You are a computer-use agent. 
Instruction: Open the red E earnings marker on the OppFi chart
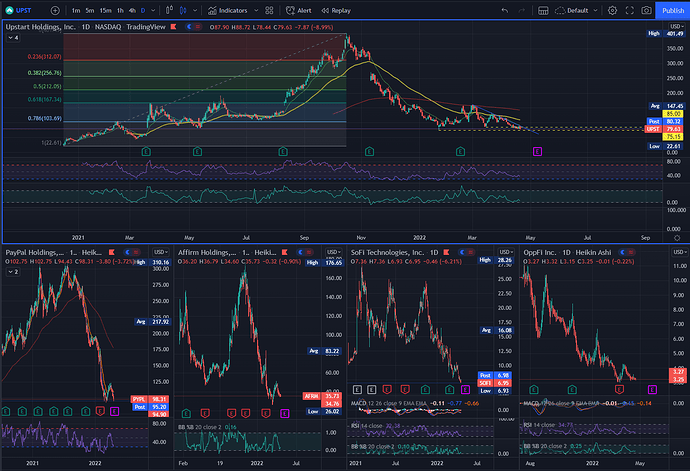619,390
